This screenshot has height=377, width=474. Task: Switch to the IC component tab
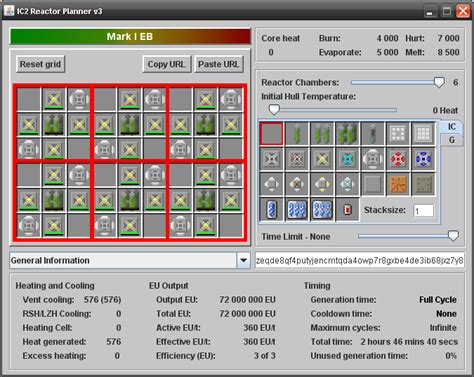[x=451, y=127]
